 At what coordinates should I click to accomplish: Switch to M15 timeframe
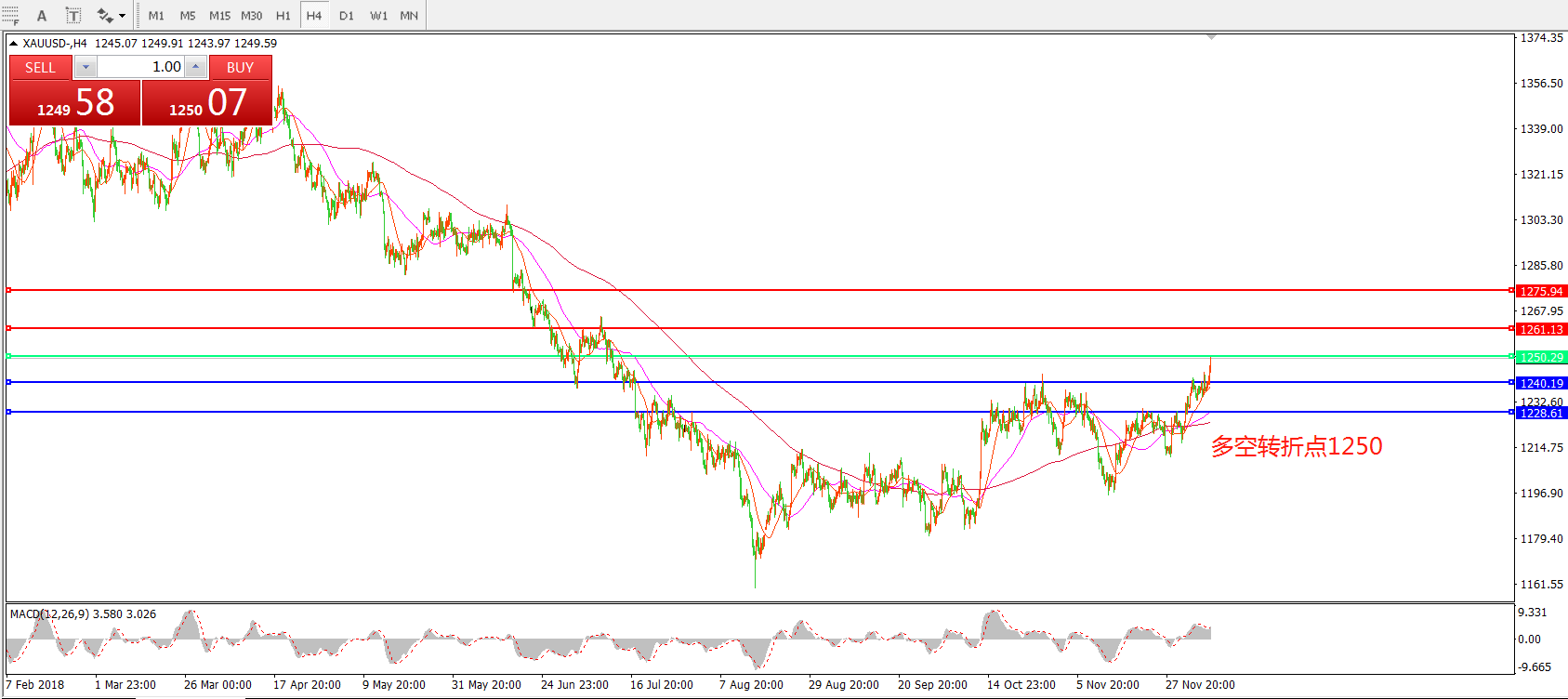pos(219,16)
